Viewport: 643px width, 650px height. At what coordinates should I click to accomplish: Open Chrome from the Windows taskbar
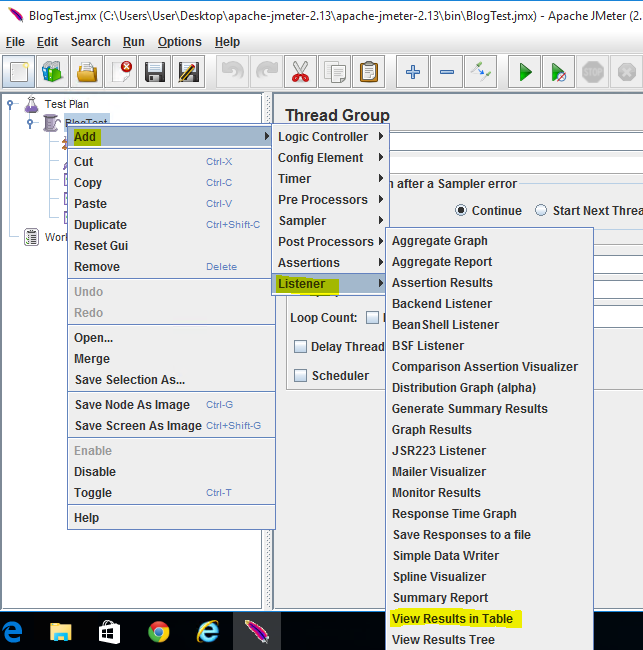(159, 632)
